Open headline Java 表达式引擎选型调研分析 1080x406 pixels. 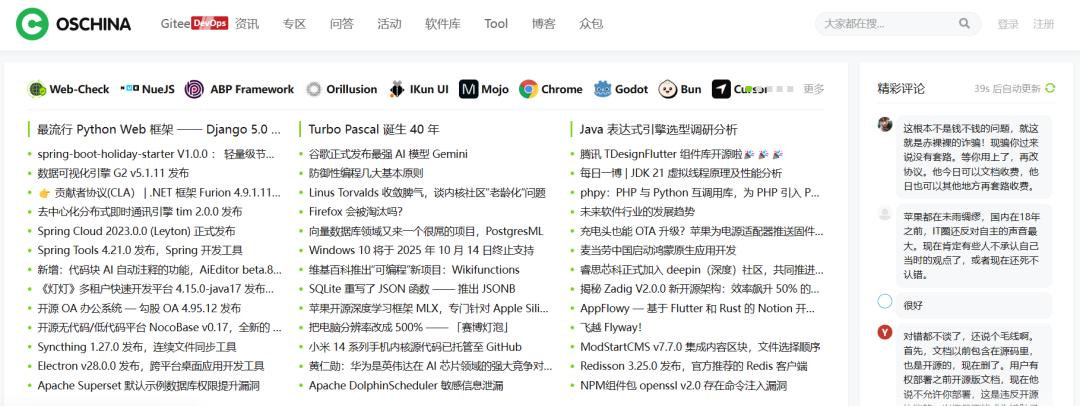point(658,130)
